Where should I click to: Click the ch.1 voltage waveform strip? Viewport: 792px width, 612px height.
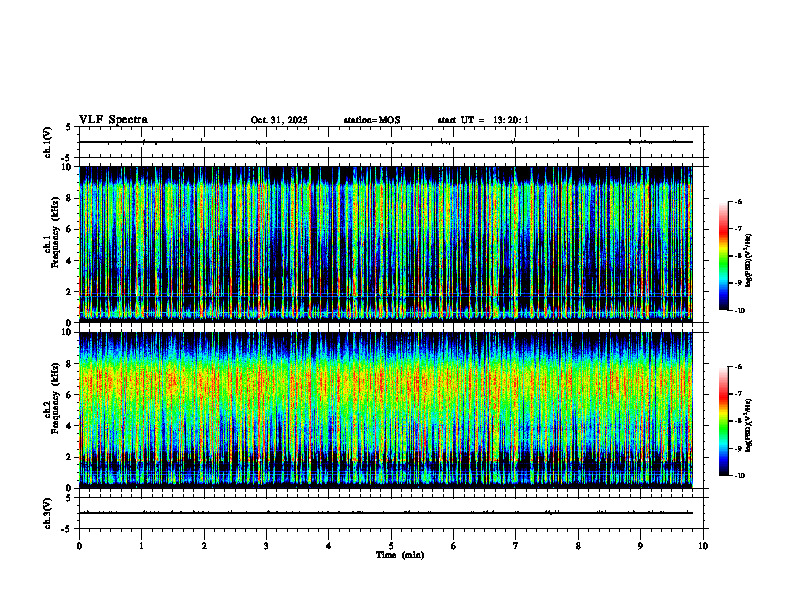[x=391, y=142]
